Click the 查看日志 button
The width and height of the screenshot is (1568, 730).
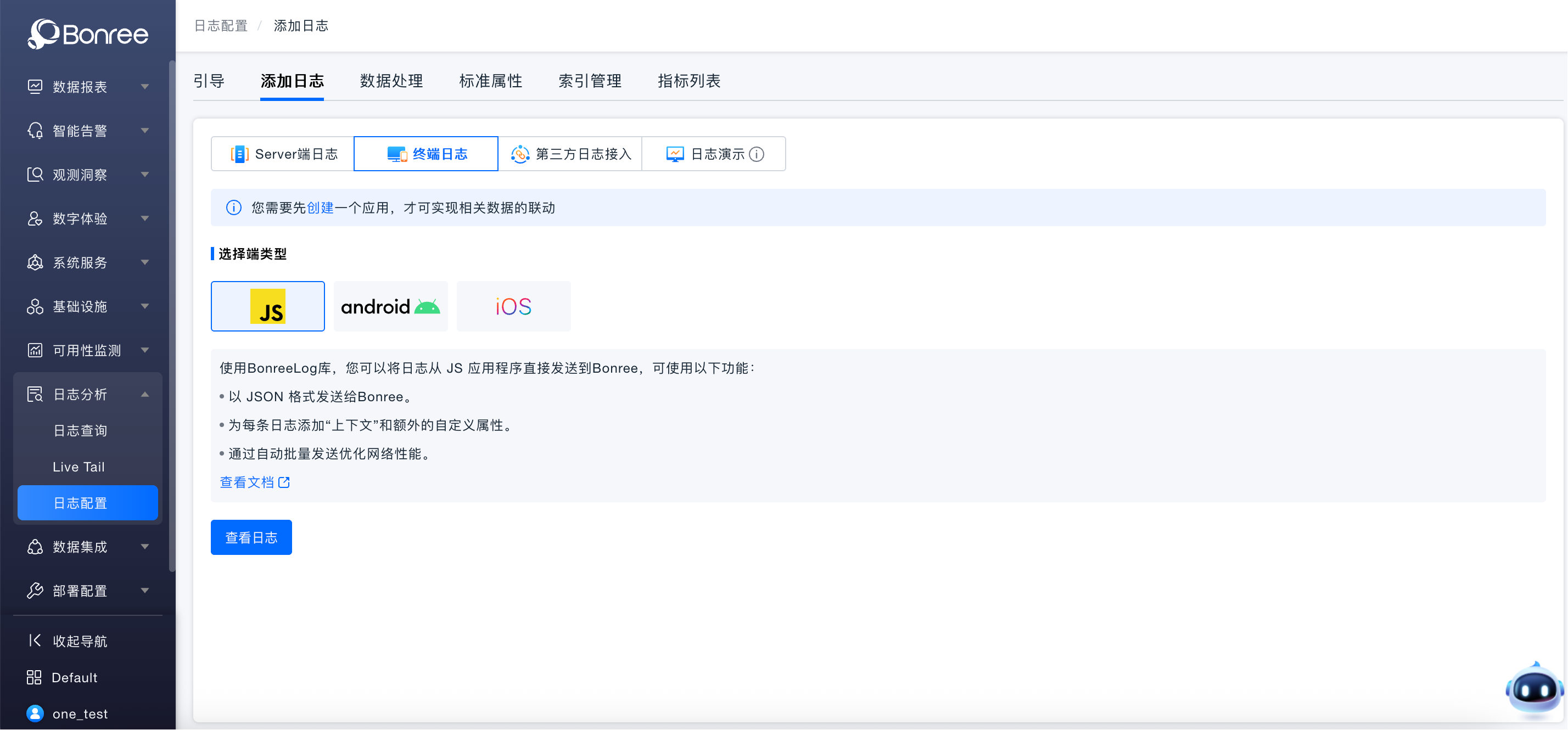(x=251, y=538)
